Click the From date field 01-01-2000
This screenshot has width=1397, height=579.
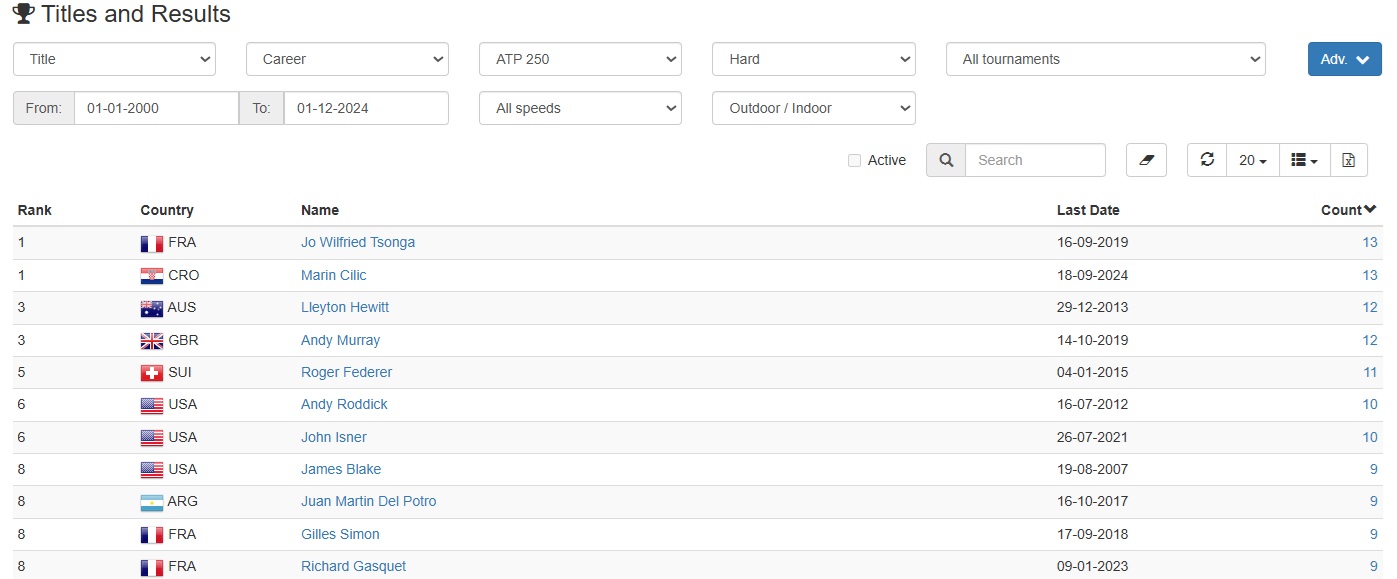(x=156, y=108)
